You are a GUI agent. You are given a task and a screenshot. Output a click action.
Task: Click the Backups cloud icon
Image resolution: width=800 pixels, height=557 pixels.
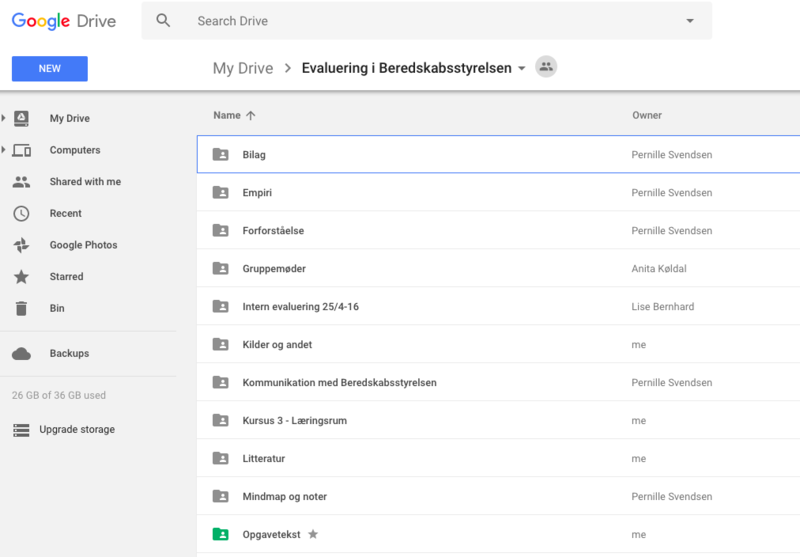tap(21, 353)
